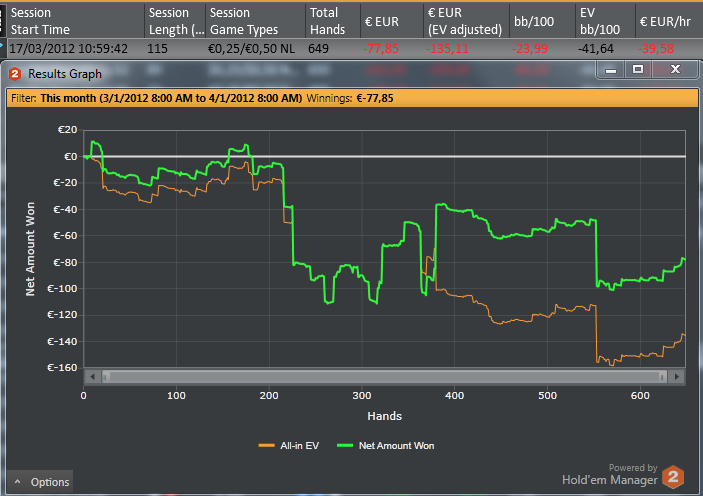
Task: Sort by € EUR/hr column header
Action: click(669, 21)
